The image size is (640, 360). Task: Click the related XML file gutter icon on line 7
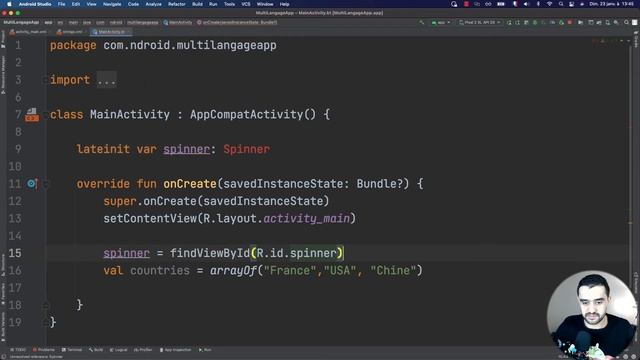(32, 115)
